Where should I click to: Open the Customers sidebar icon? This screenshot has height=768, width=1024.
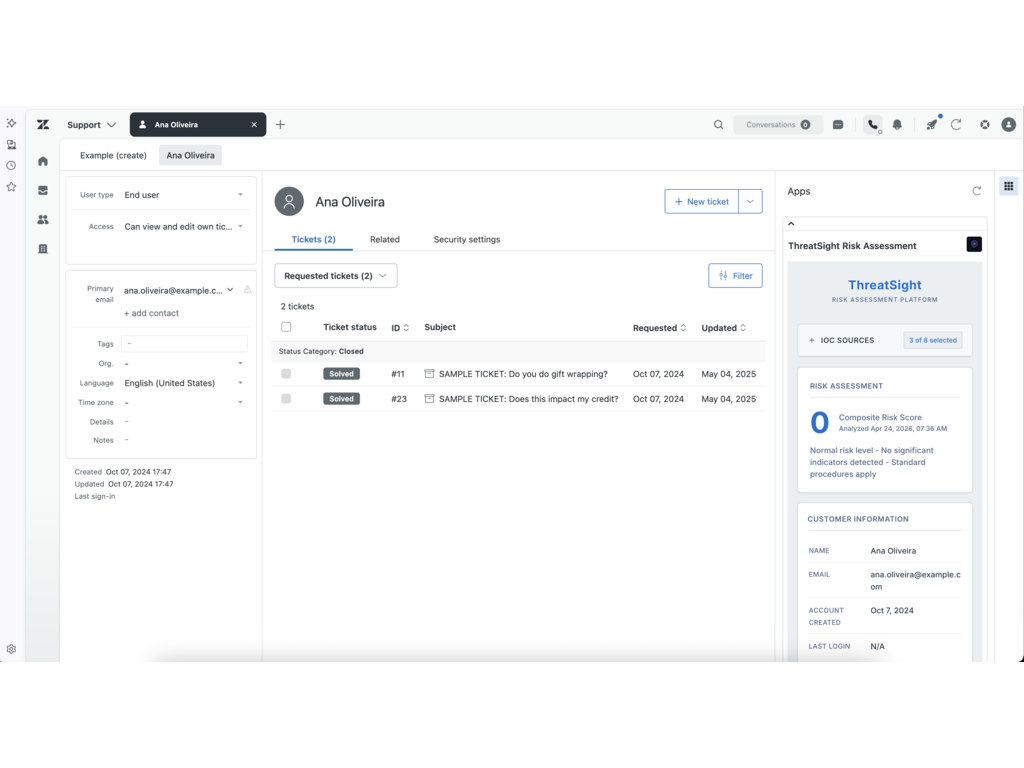tap(43, 220)
